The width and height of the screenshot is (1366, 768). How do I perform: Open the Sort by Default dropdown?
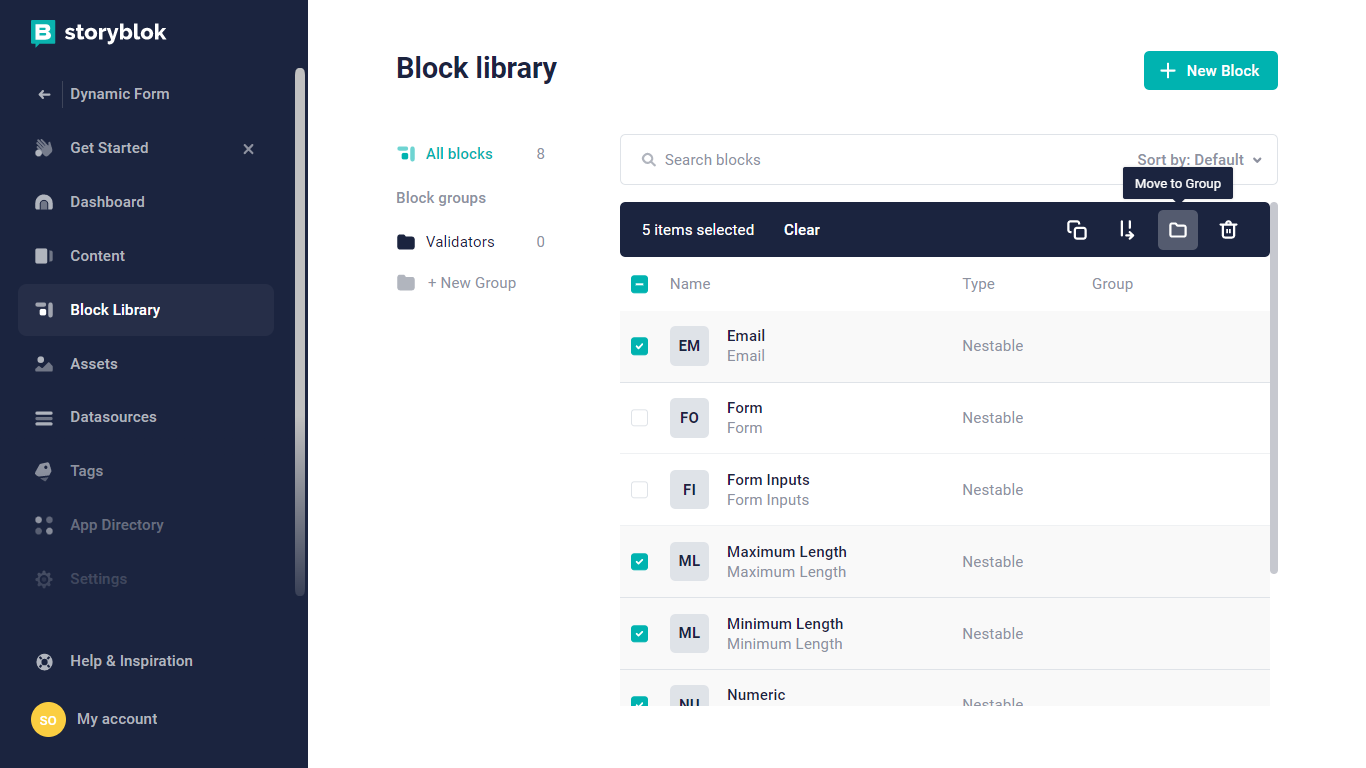1199,160
